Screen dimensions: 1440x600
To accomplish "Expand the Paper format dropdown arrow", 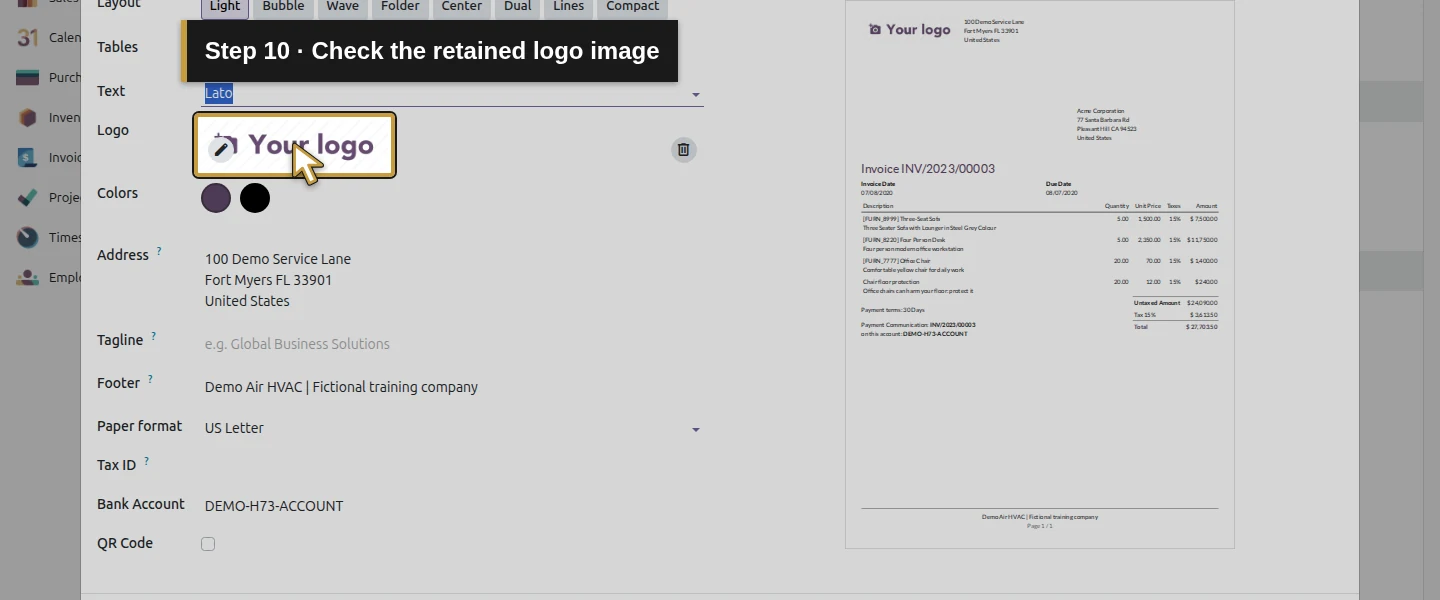I will click(x=696, y=429).
